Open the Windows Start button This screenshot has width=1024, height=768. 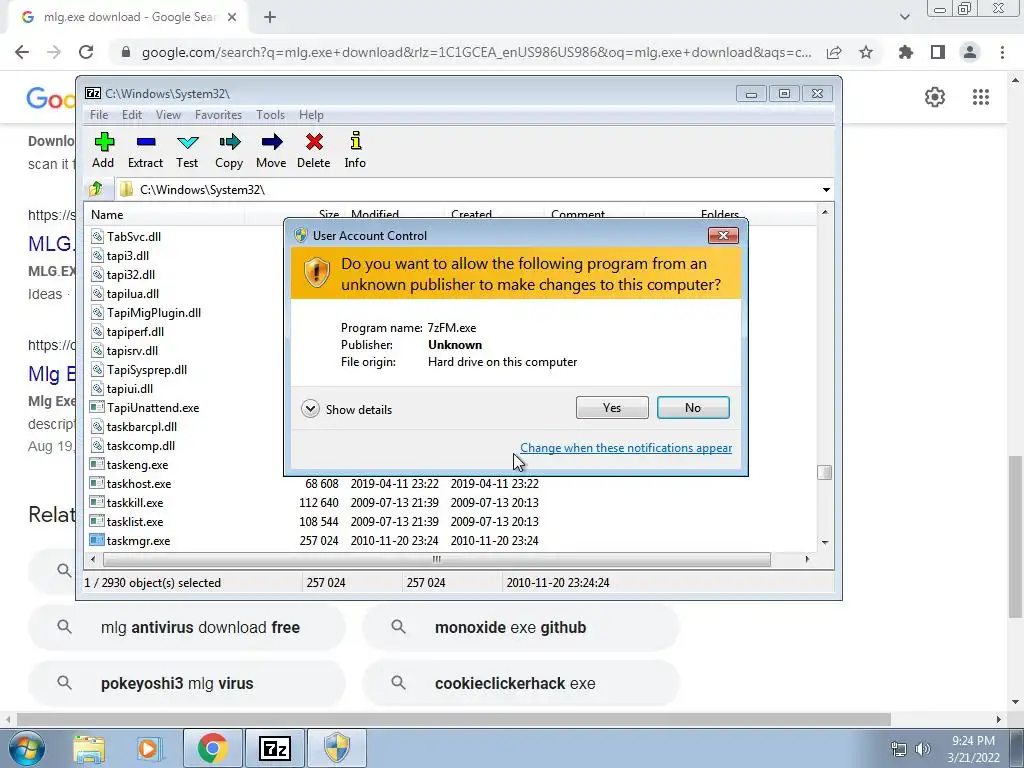pyautogui.click(x=27, y=748)
